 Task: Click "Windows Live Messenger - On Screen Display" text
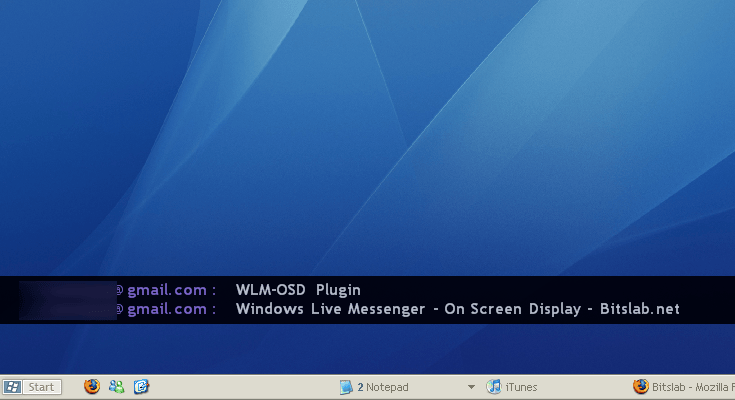coord(408,309)
